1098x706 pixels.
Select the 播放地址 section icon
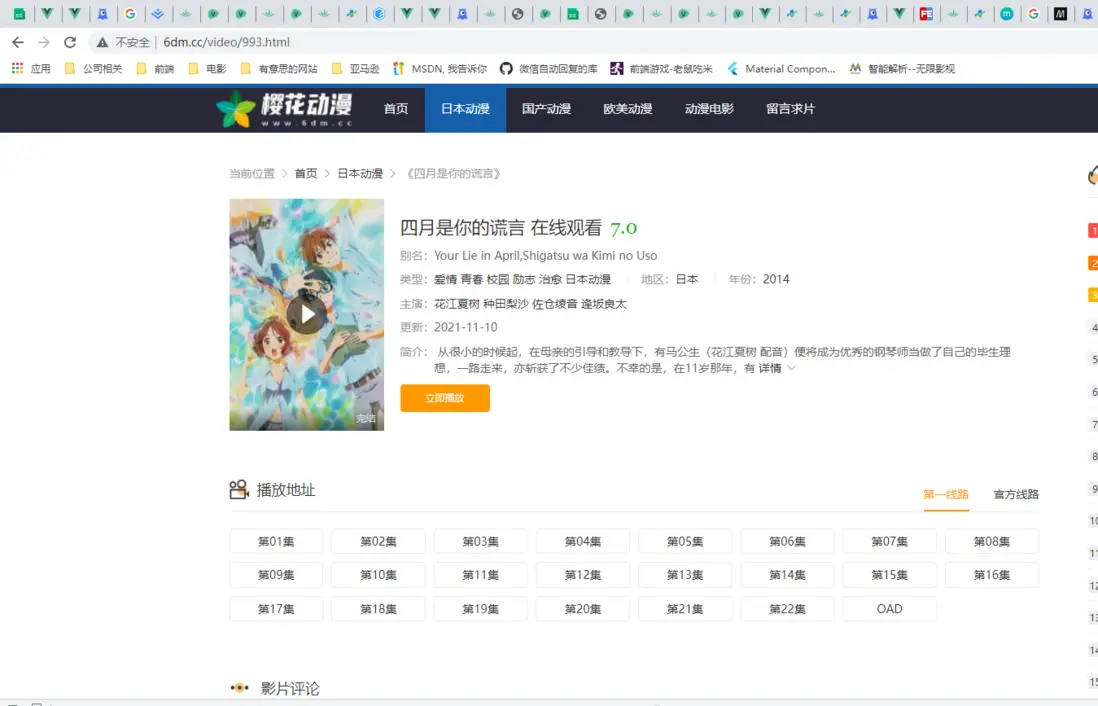pos(238,489)
